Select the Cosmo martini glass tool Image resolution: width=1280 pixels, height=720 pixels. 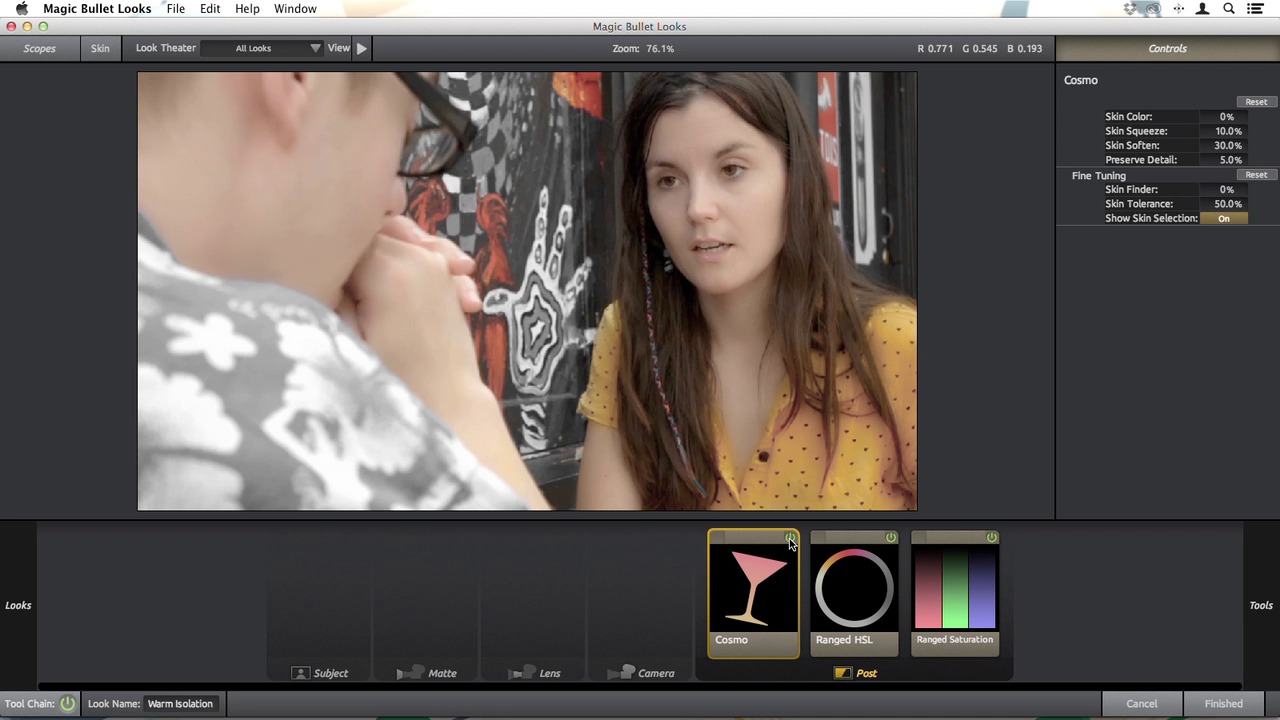(753, 590)
